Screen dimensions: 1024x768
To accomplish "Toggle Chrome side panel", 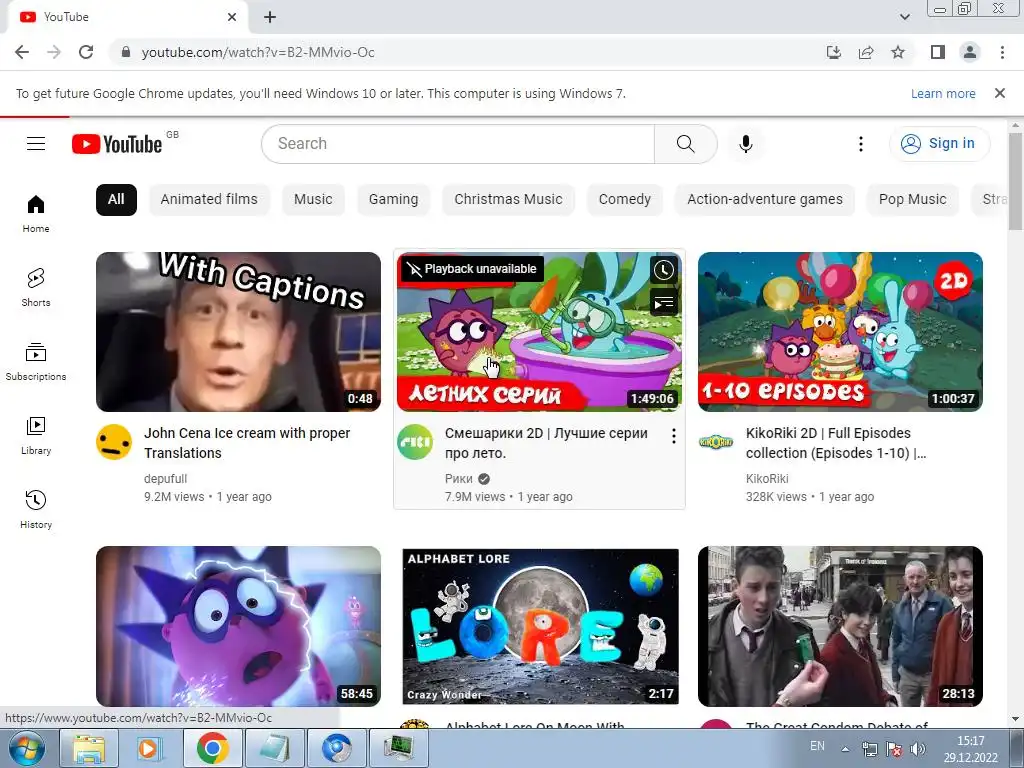I will coord(938,52).
